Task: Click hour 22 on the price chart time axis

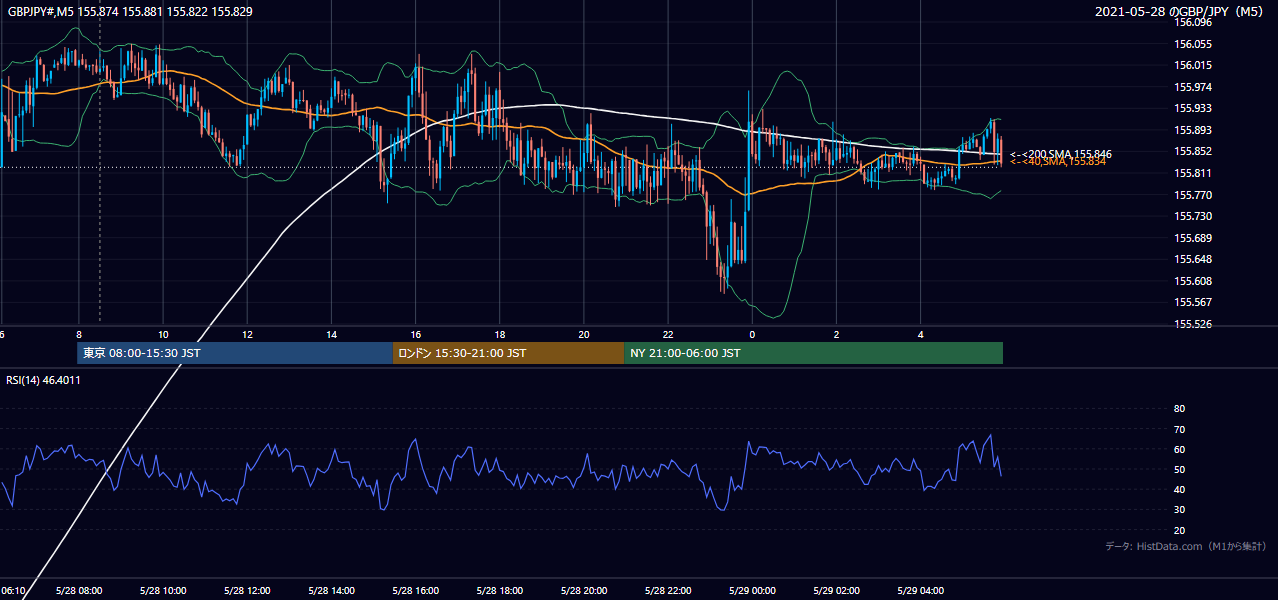Action: [667, 335]
